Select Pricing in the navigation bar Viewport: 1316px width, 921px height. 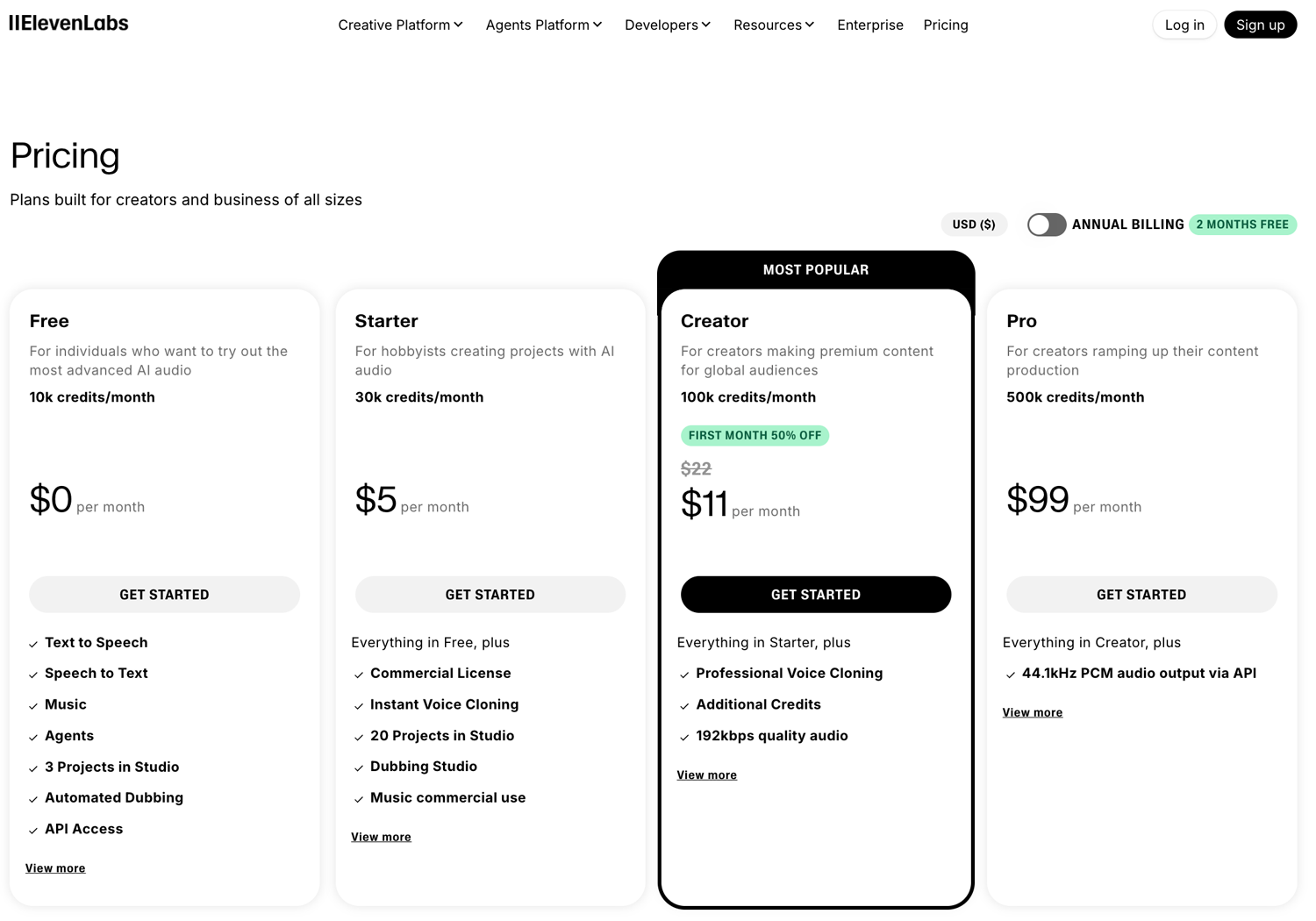945,25
